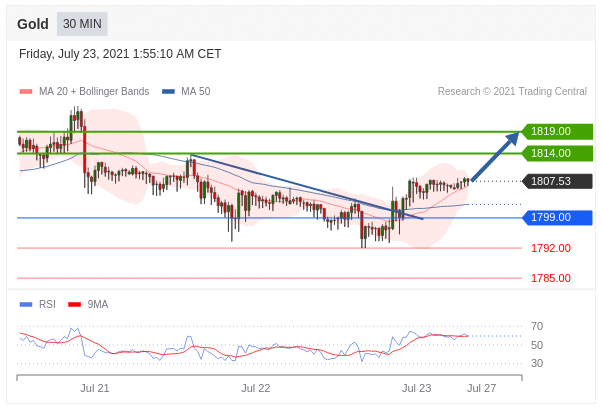The height and width of the screenshot is (409, 601).
Task: Click the Jul 23 date axis label
Action: point(416,387)
